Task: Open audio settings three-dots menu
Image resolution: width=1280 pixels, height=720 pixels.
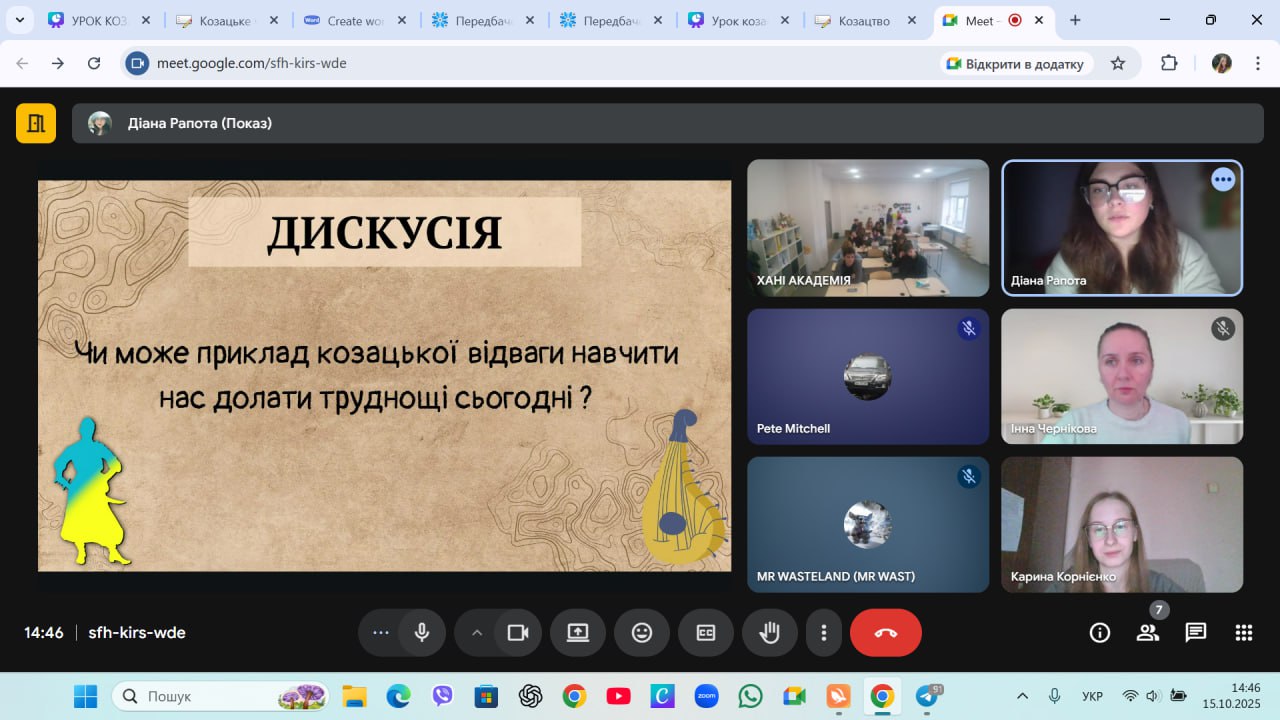Action: point(380,633)
